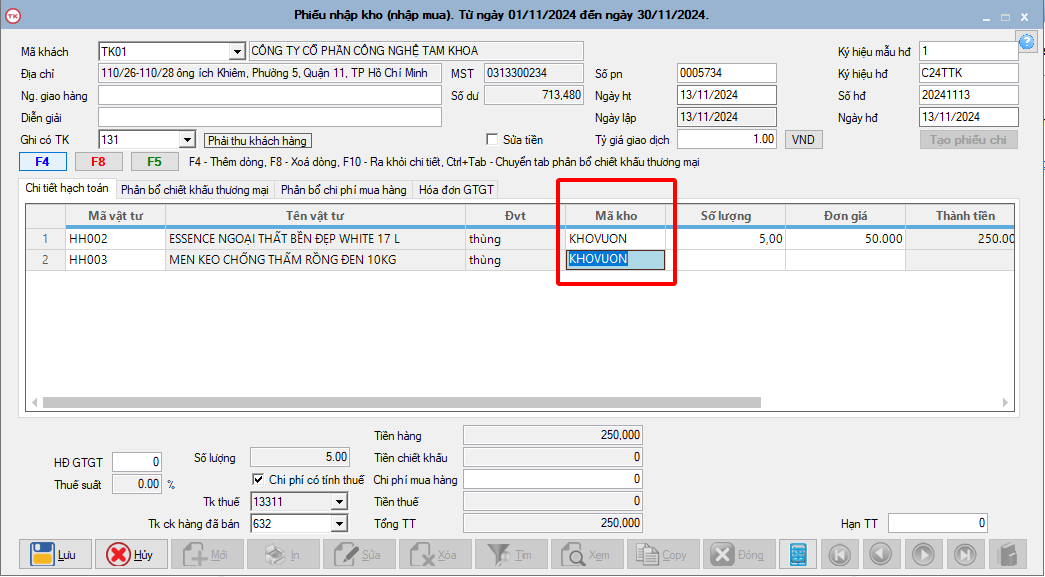Click the grid's horizontal scrollbar
The height and width of the screenshot is (577, 1045).
(x=400, y=402)
